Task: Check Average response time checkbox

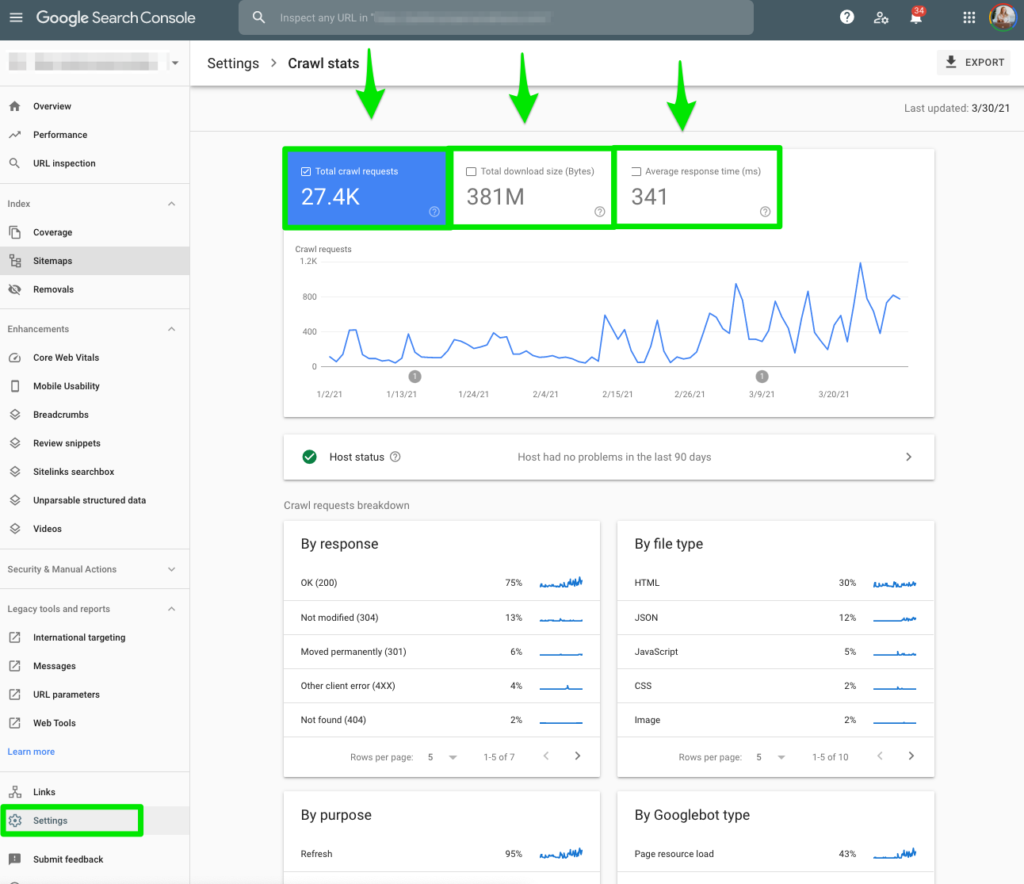Action: coord(636,171)
